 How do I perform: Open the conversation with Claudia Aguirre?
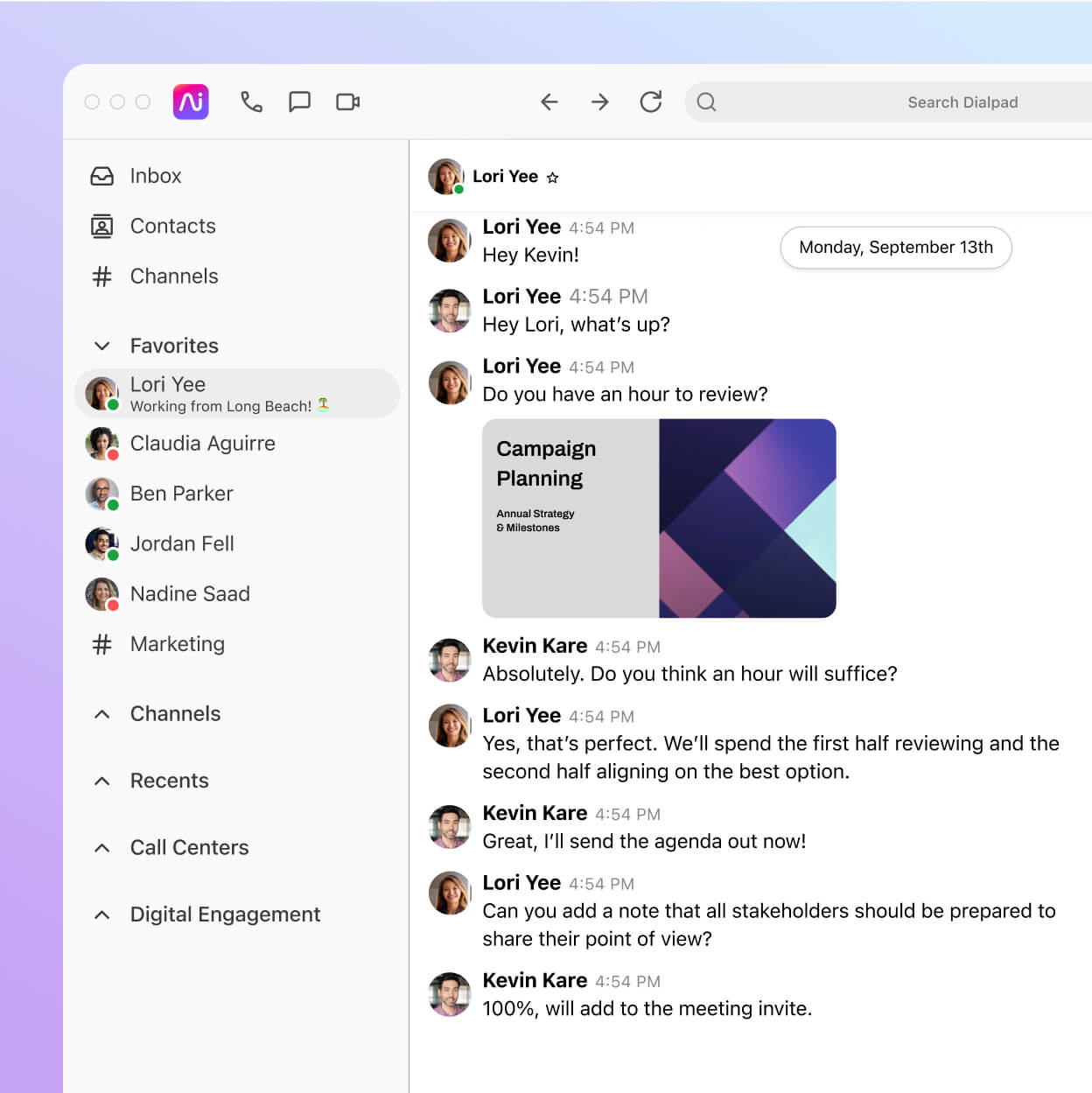(x=202, y=444)
